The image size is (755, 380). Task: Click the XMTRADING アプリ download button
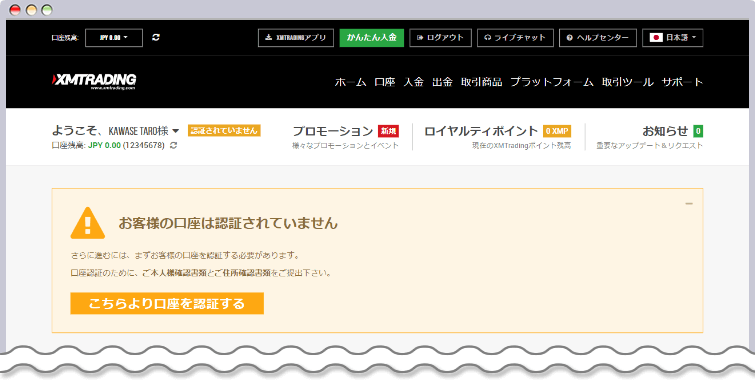(x=296, y=38)
